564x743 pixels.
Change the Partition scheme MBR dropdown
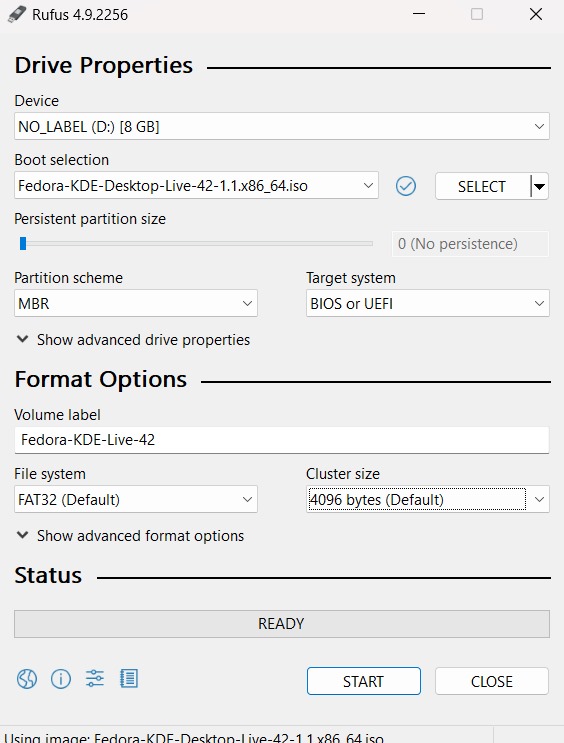tap(136, 303)
